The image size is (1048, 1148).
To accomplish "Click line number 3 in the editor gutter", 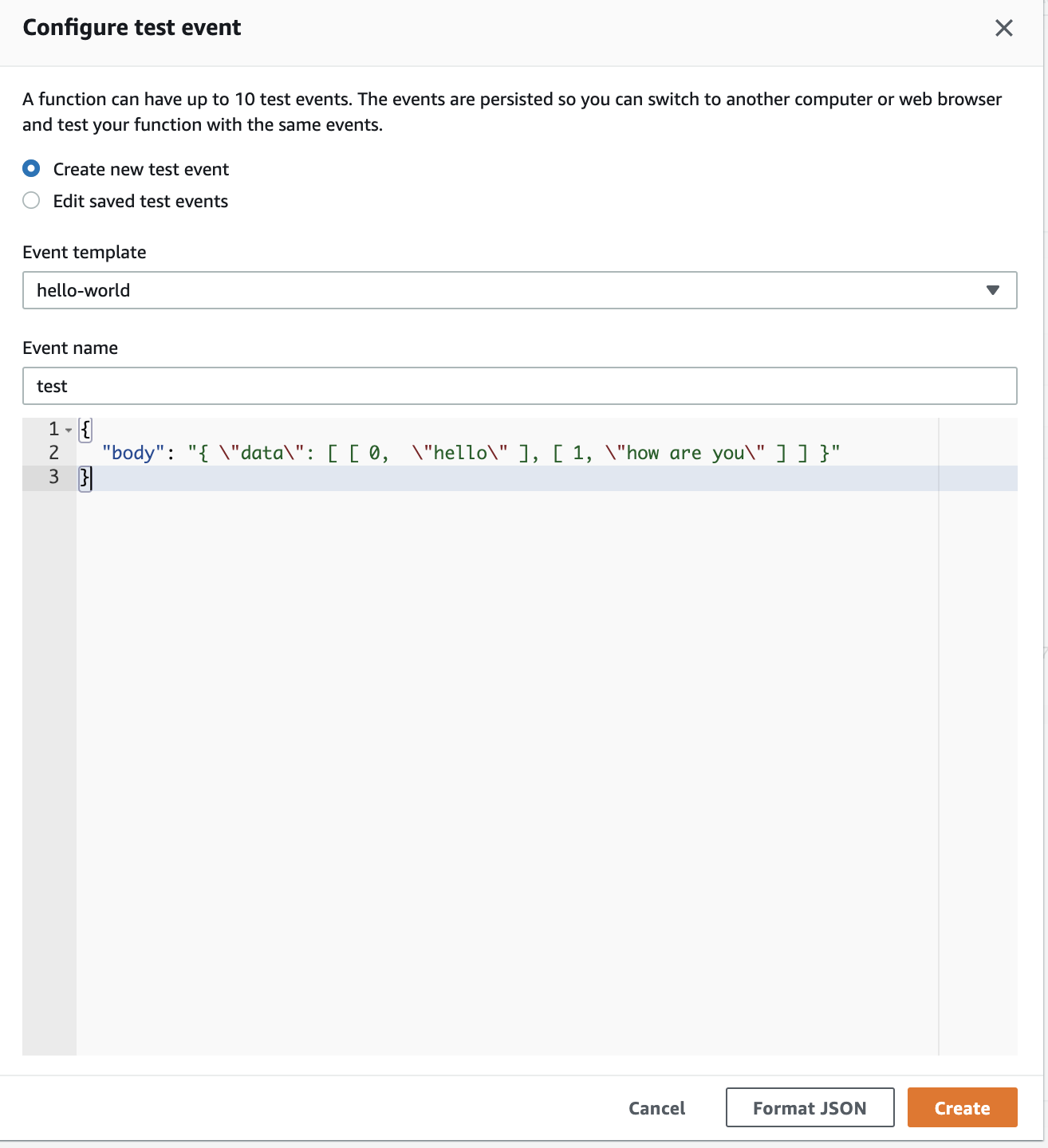I will [53, 477].
